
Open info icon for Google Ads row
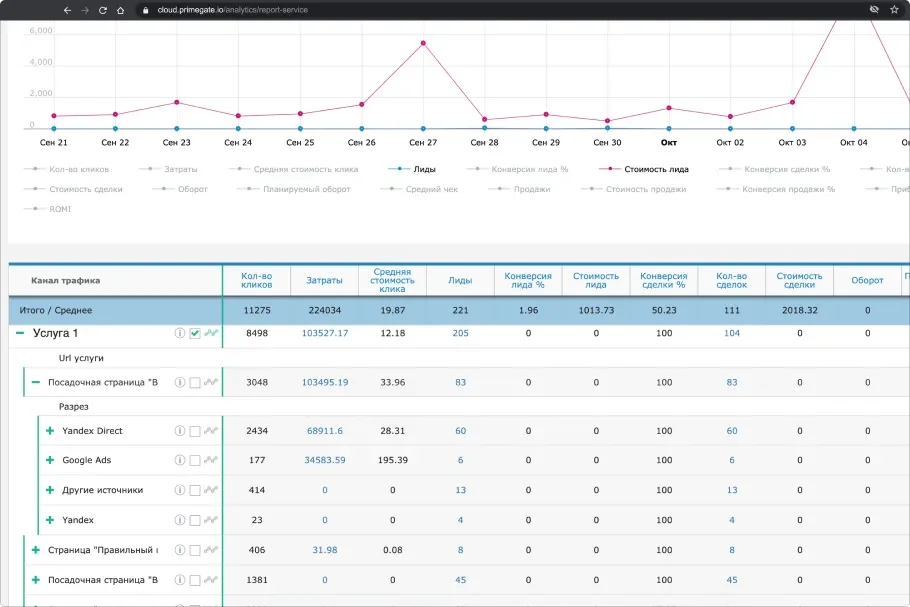(180, 461)
